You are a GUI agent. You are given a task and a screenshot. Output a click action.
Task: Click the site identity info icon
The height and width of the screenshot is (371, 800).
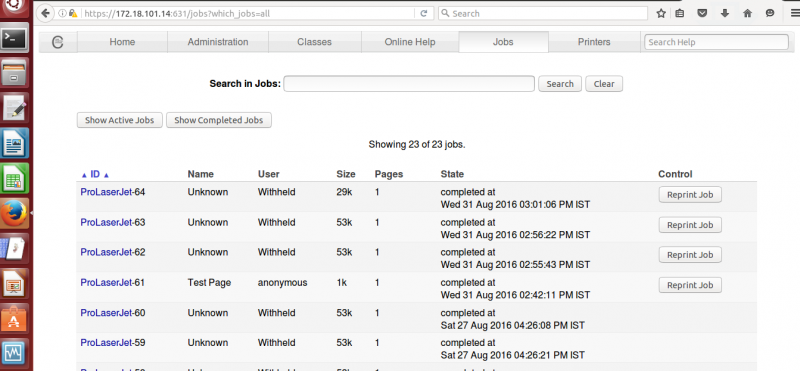click(x=62, y=14)
